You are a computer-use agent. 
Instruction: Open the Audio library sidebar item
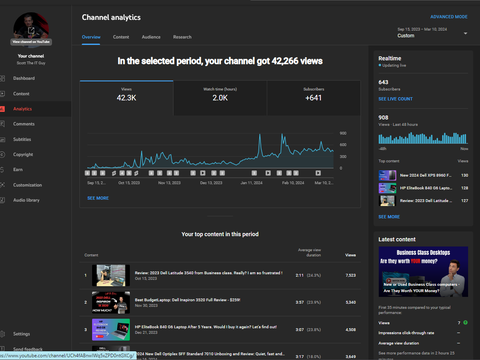pos(26,200)
